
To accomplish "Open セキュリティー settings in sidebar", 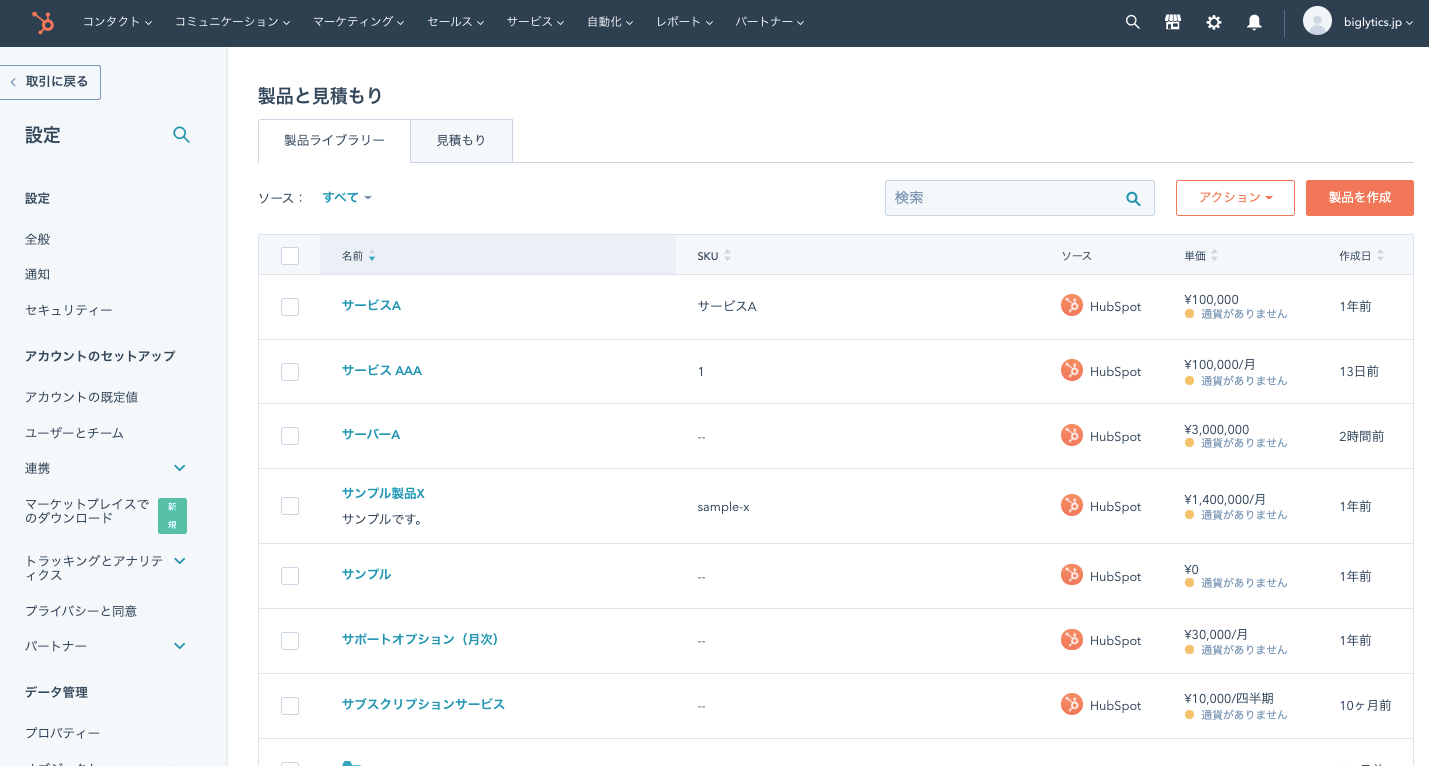I will (x=69, y=310).
